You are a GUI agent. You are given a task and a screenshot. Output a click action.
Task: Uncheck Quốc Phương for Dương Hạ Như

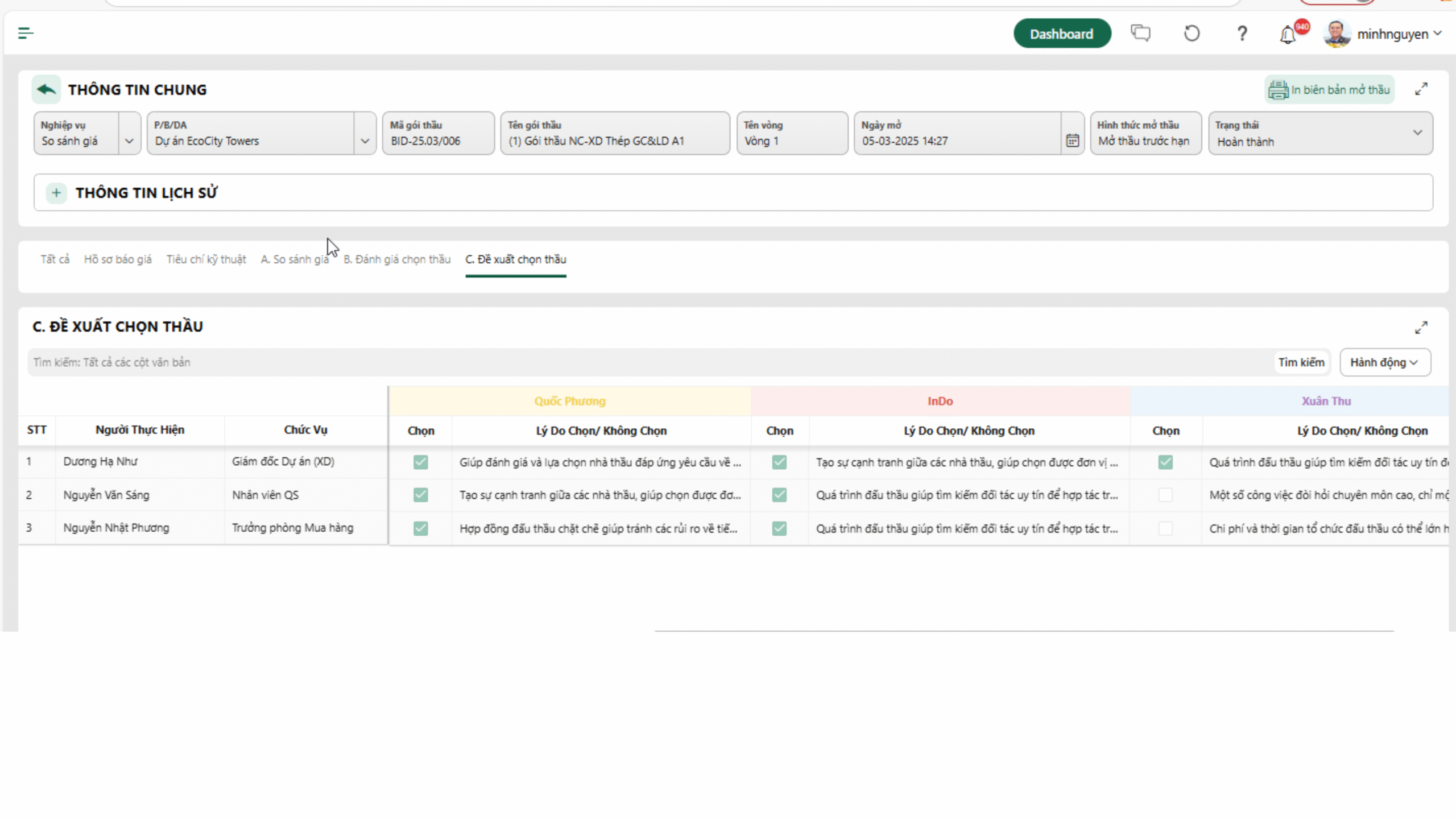[420, 462]
